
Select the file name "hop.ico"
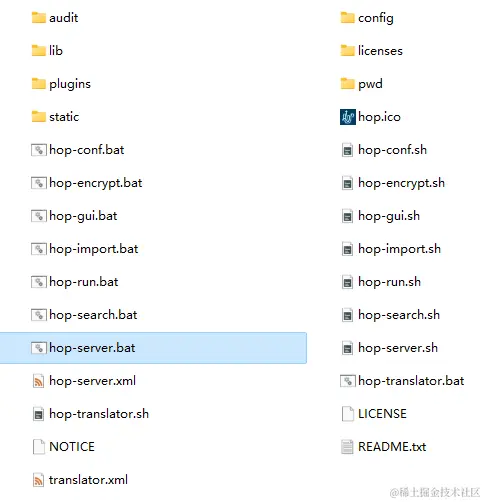[379, 117]
